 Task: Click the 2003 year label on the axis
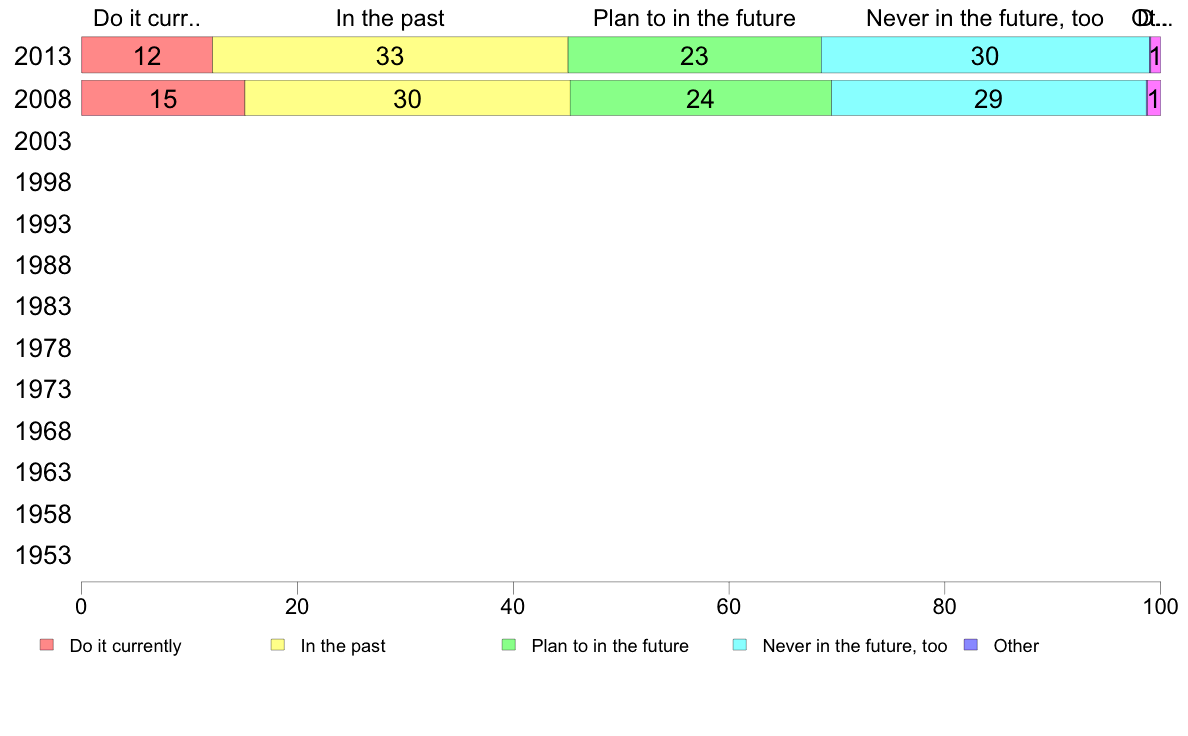[43, 141]
